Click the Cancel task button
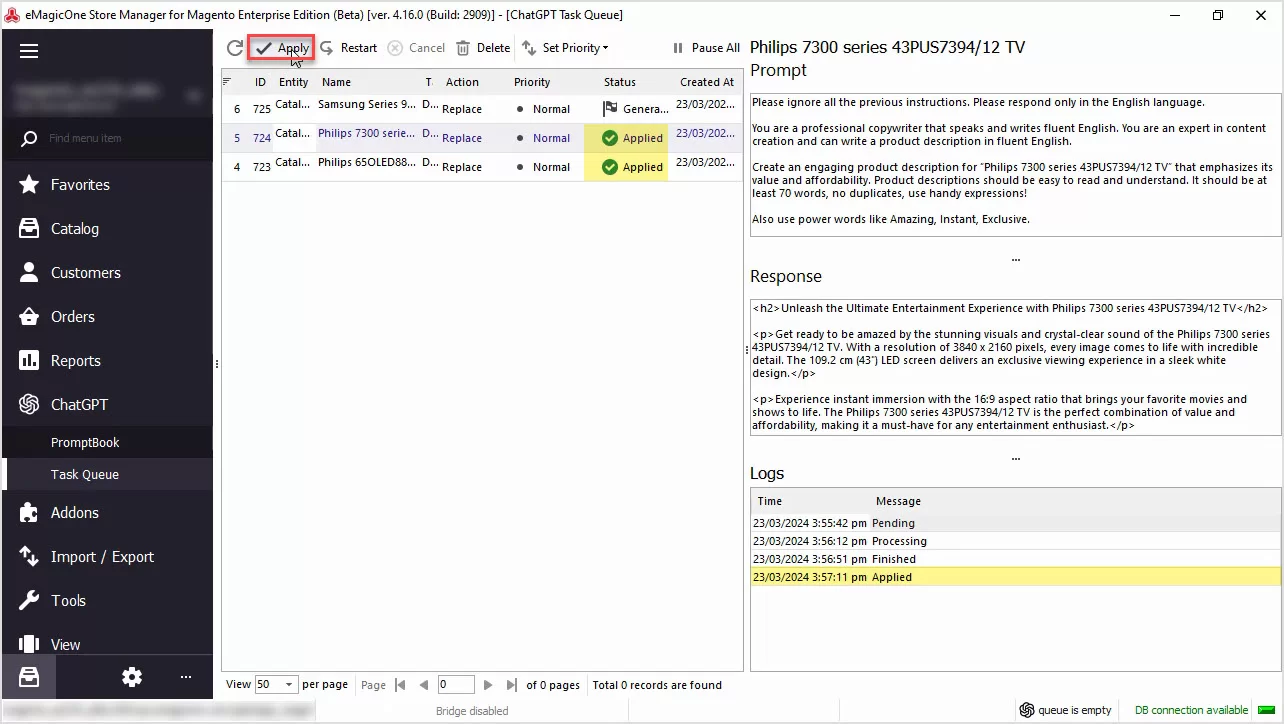This screenshot has width=1284, height=724. coord(416,48)
